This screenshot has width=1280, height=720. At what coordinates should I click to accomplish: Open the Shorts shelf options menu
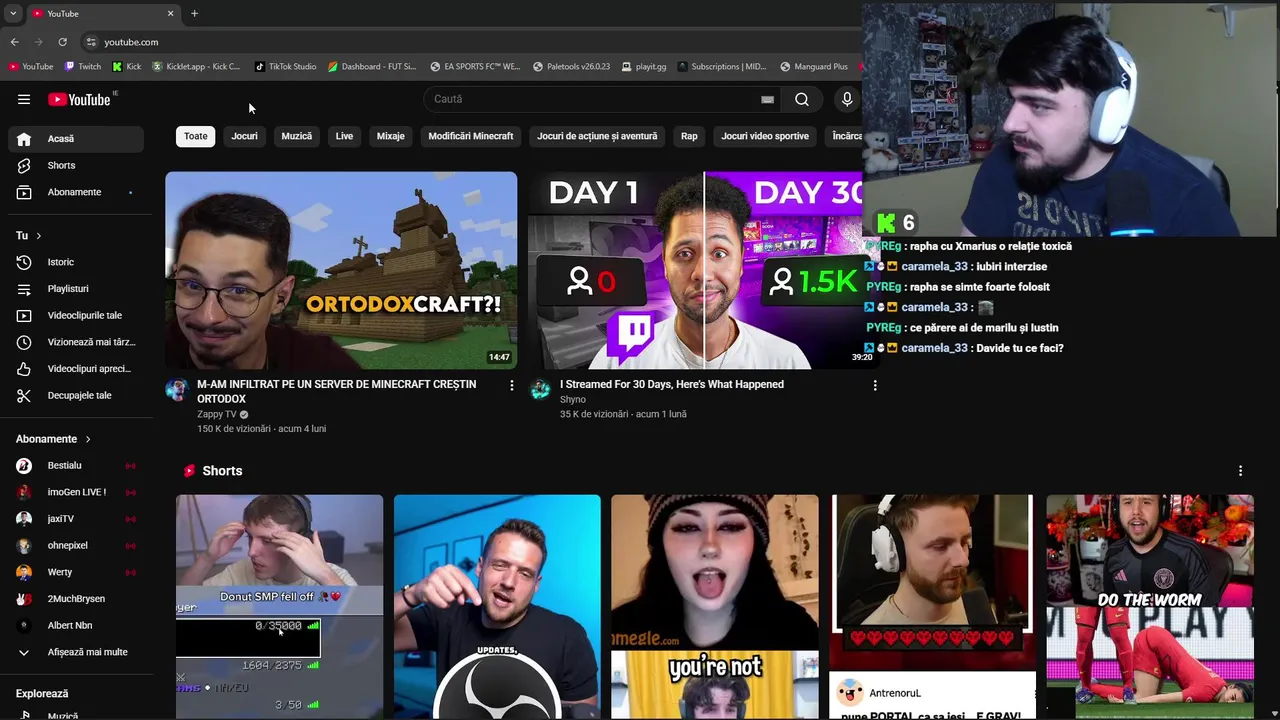[x=1241, y=471]
